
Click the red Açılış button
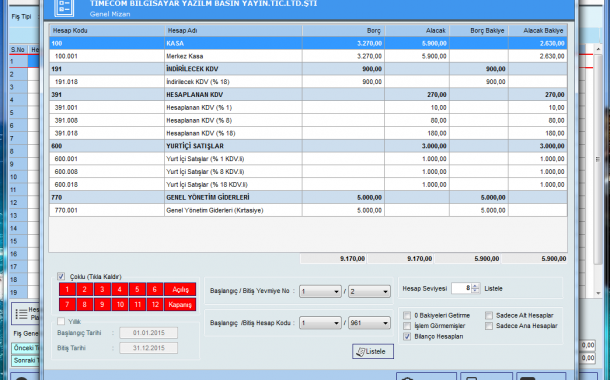pyautogui.click(x=180, y=289)
